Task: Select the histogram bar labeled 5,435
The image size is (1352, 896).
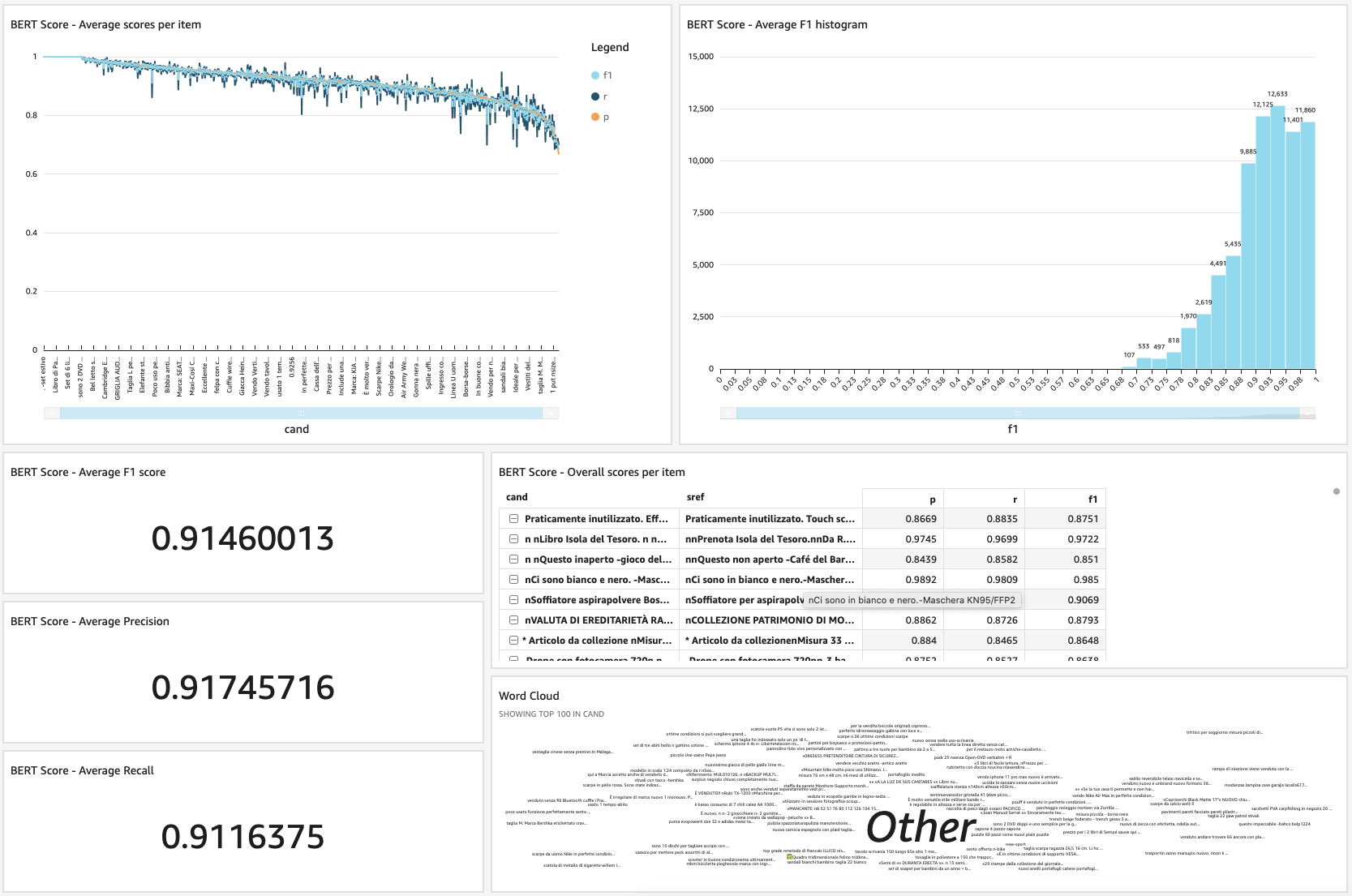Action: (1233, 312)
